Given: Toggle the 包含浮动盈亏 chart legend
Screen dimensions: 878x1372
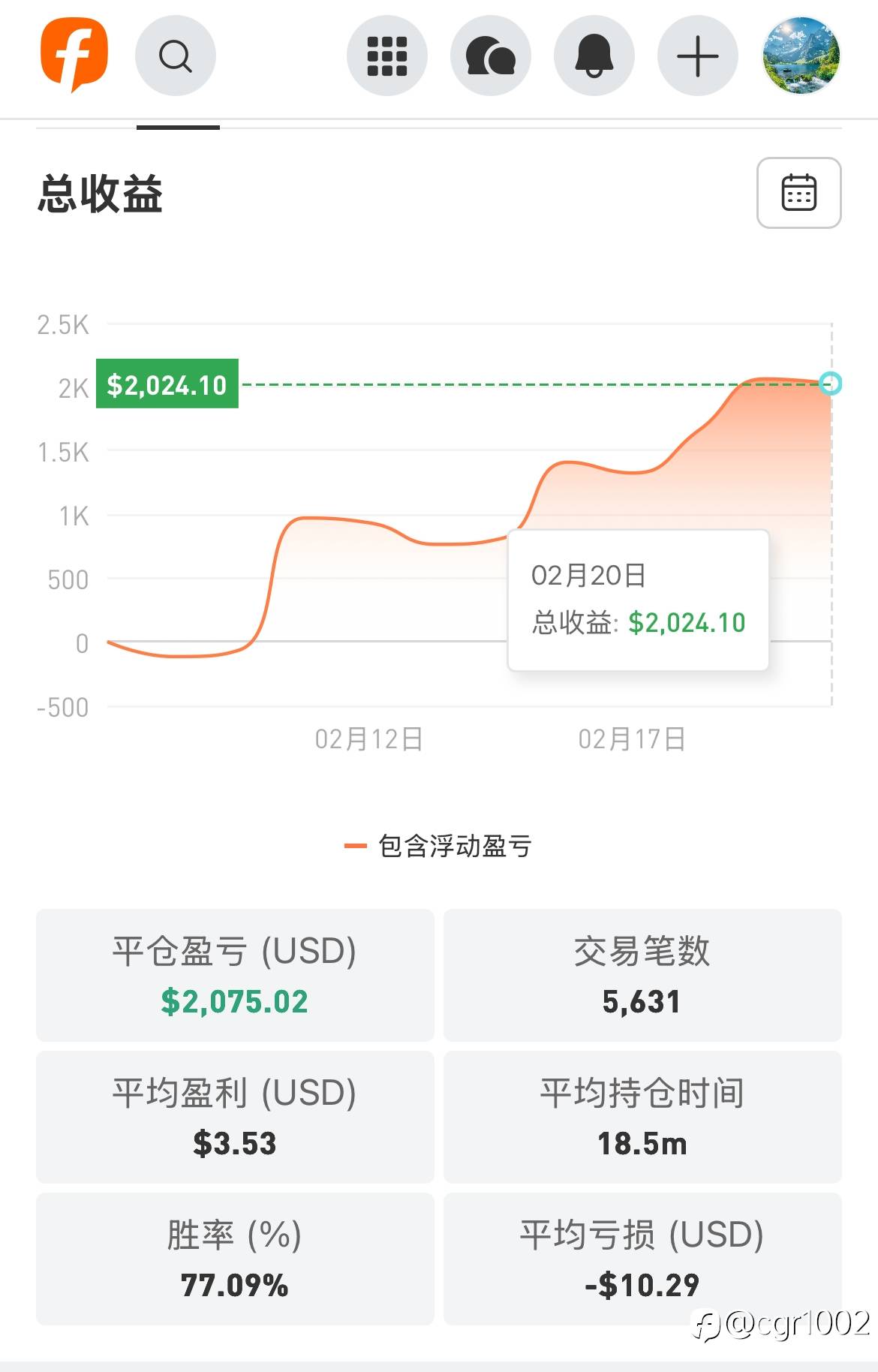Looking at the screenshot, I should tap(438, 846).
